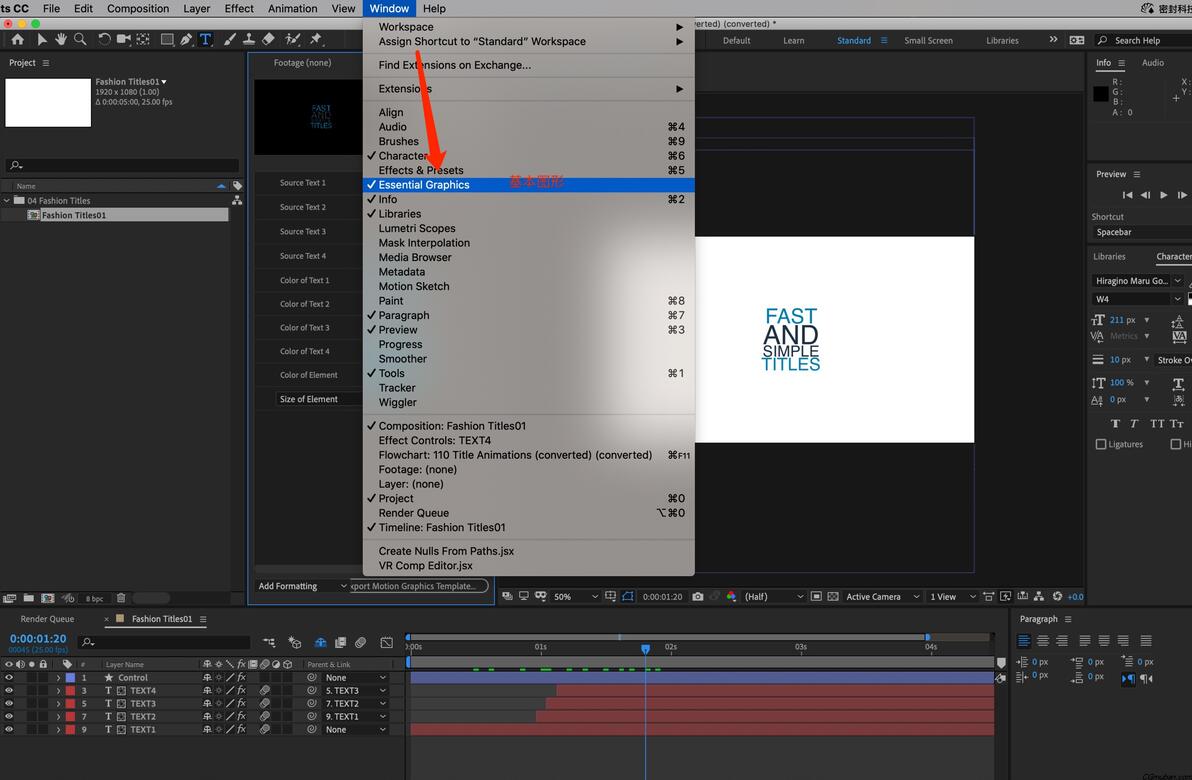The width and height of the screenshot is (1192, 780).
Task: Enable the Ligatures checkbox
Action: 1101,444
